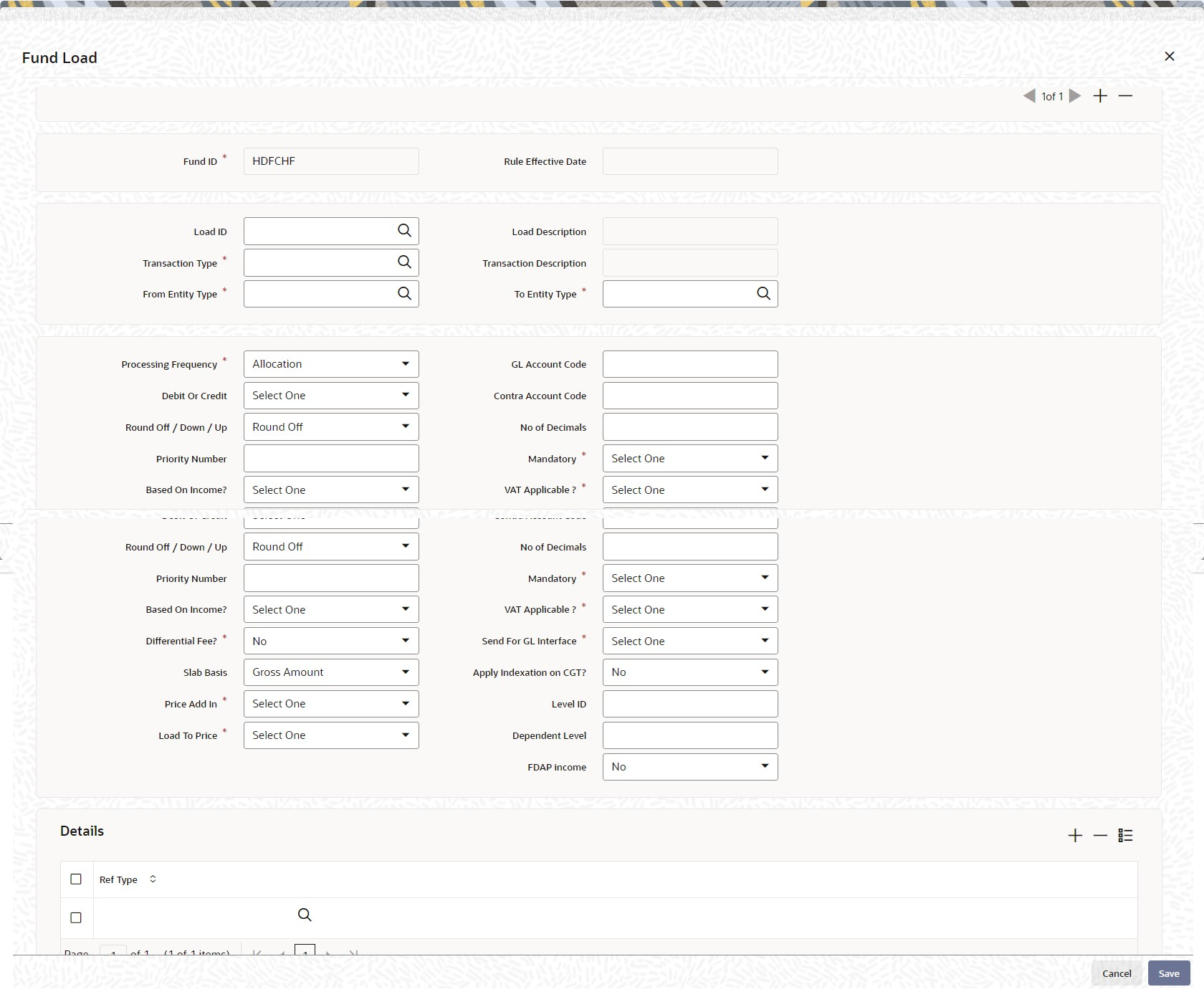Click into the Level ID field
The image size is (1204, 997).
[x=690, y=704]
